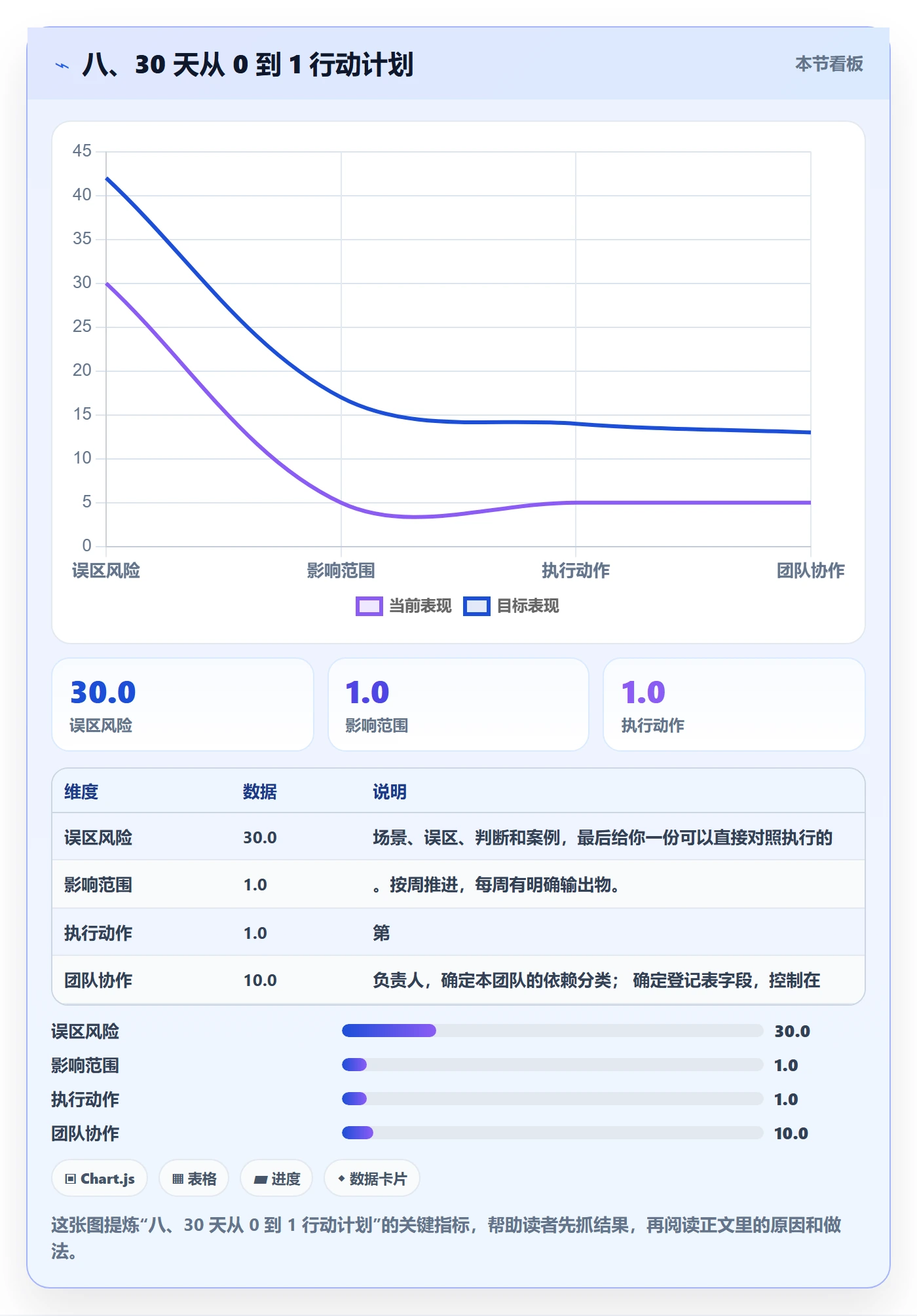Click the 团队协作 row description text
This screenshot has height=1316, width=917.
(x=596, y=980)
